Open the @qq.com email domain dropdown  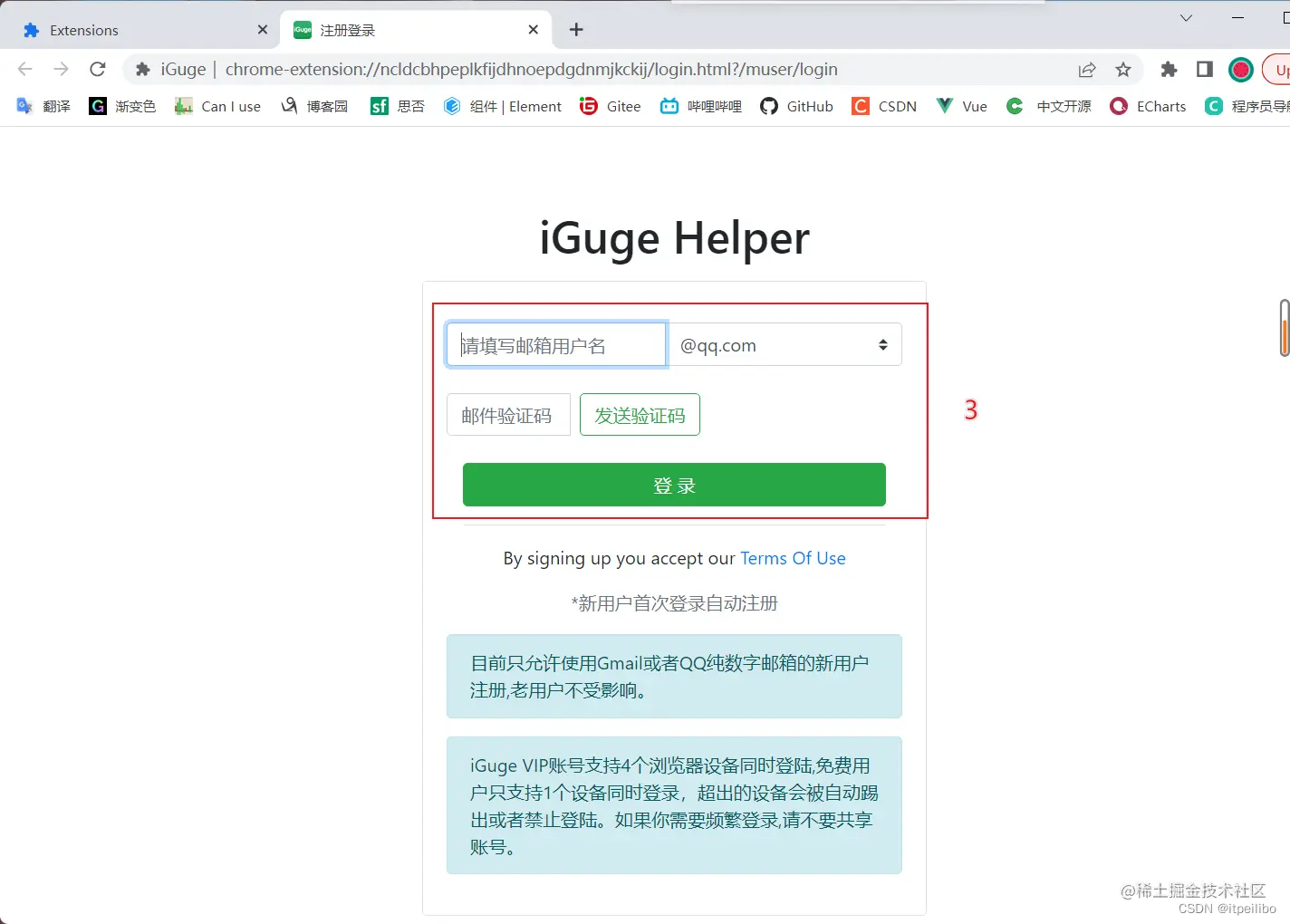(785, 344)
